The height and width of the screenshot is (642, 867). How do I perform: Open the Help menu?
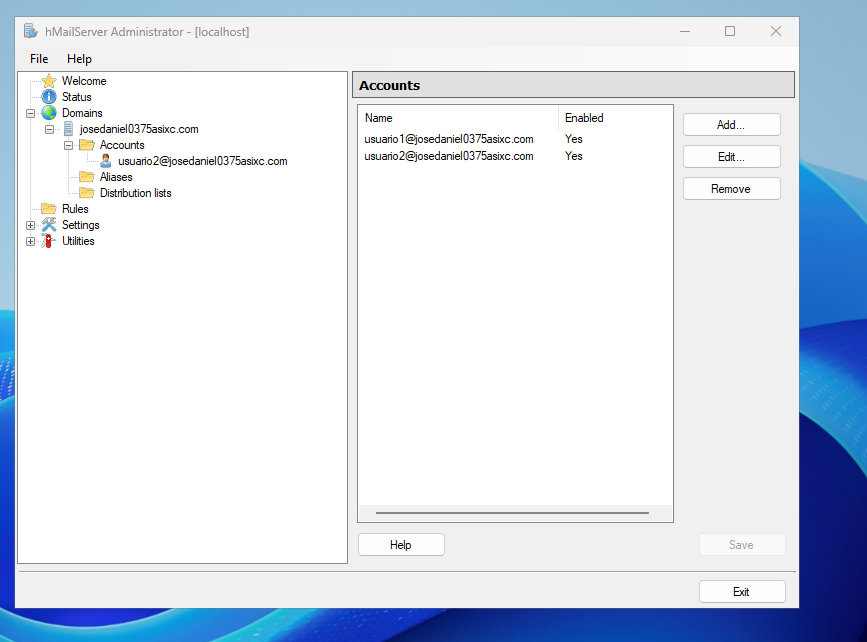tap(79, 59)
